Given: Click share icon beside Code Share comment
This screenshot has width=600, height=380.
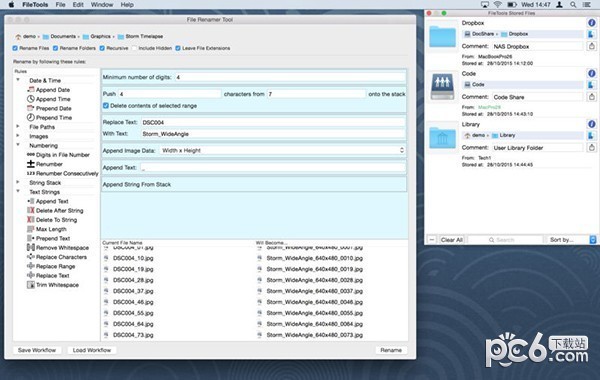Looking at the screenshot, I should click(592, 97).
